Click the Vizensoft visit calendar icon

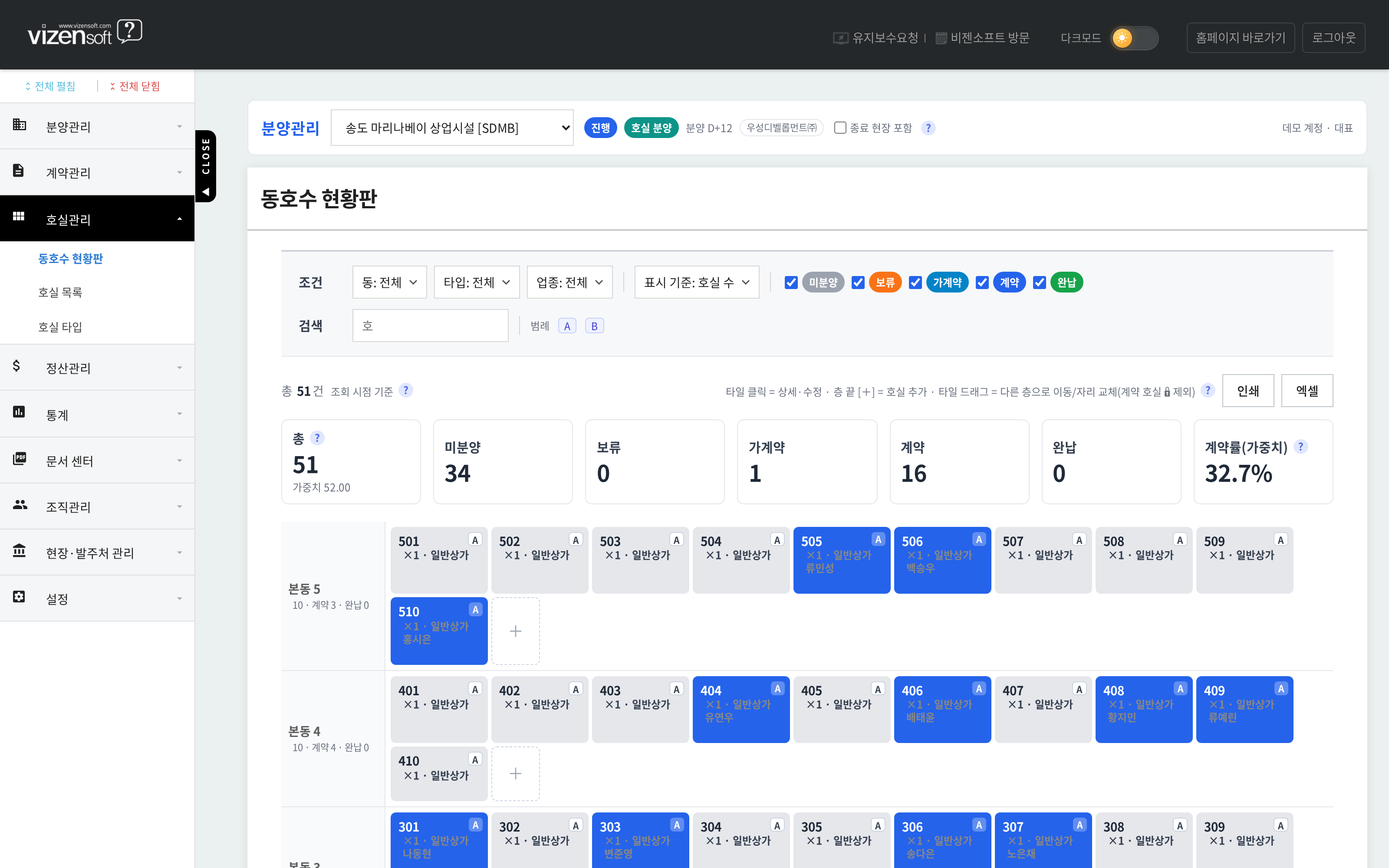[941, 38]
